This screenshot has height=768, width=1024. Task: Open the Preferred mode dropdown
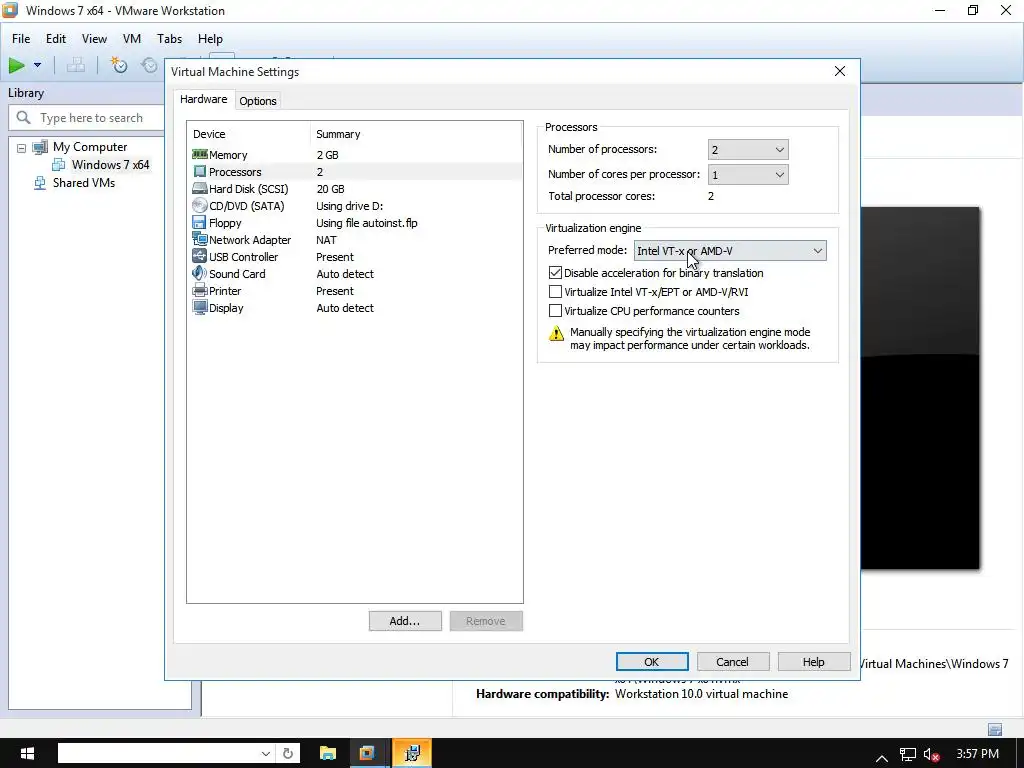coord(729,251)
